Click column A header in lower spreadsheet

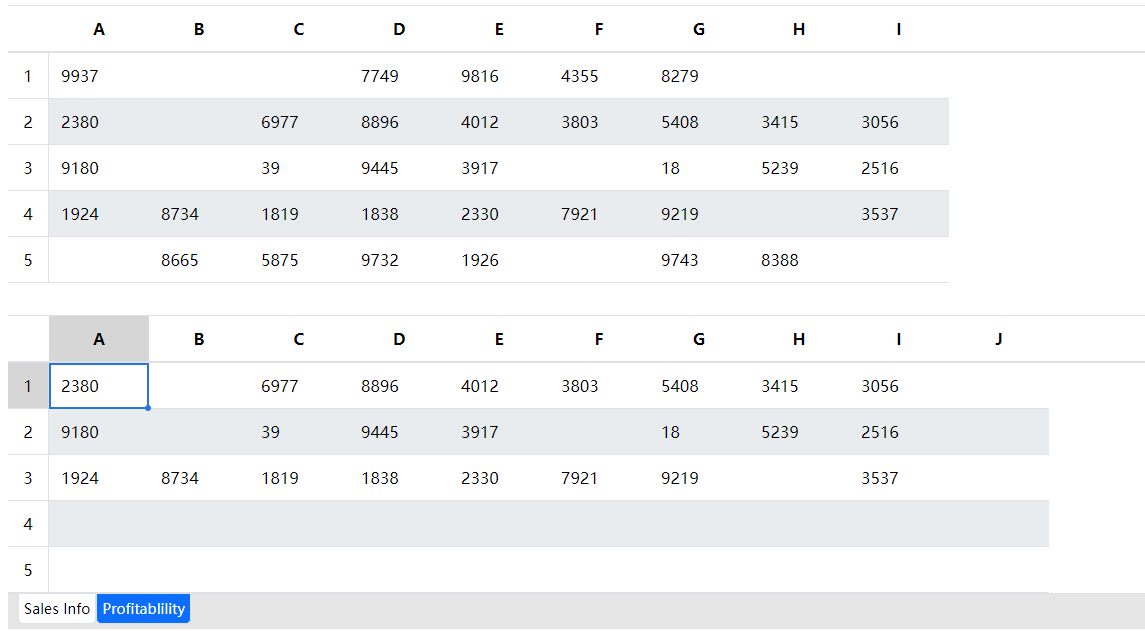[99, 339]
